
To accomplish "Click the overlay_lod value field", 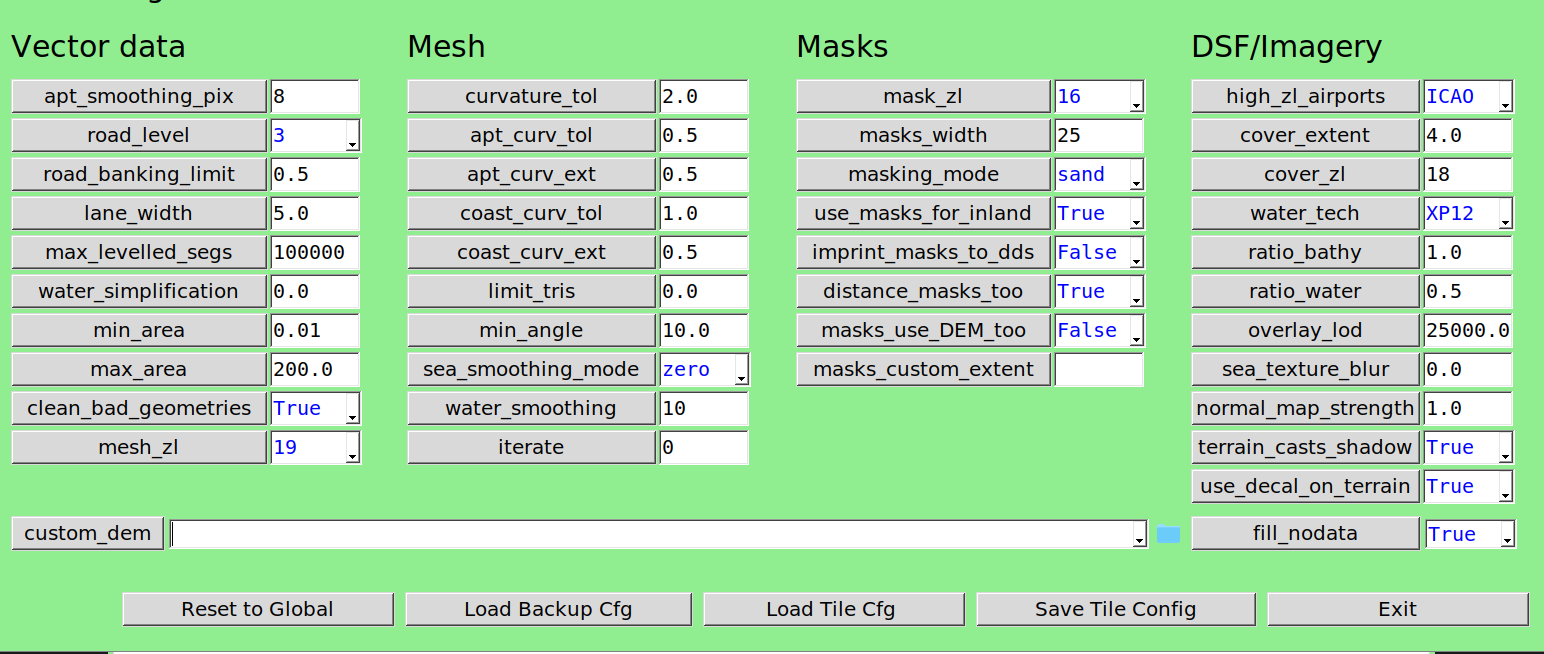I will pos(1467,331).
